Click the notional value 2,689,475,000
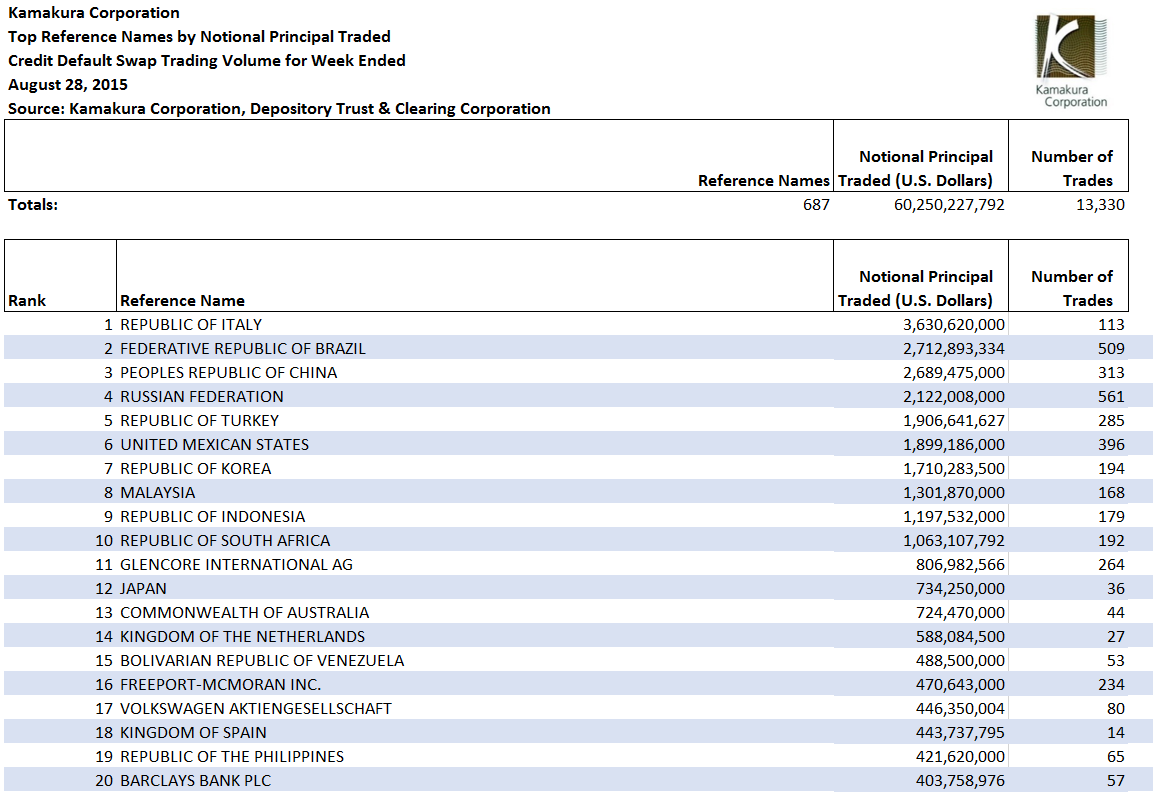The height and width of the screenshot is (792, 1153). tap(954, 373)
